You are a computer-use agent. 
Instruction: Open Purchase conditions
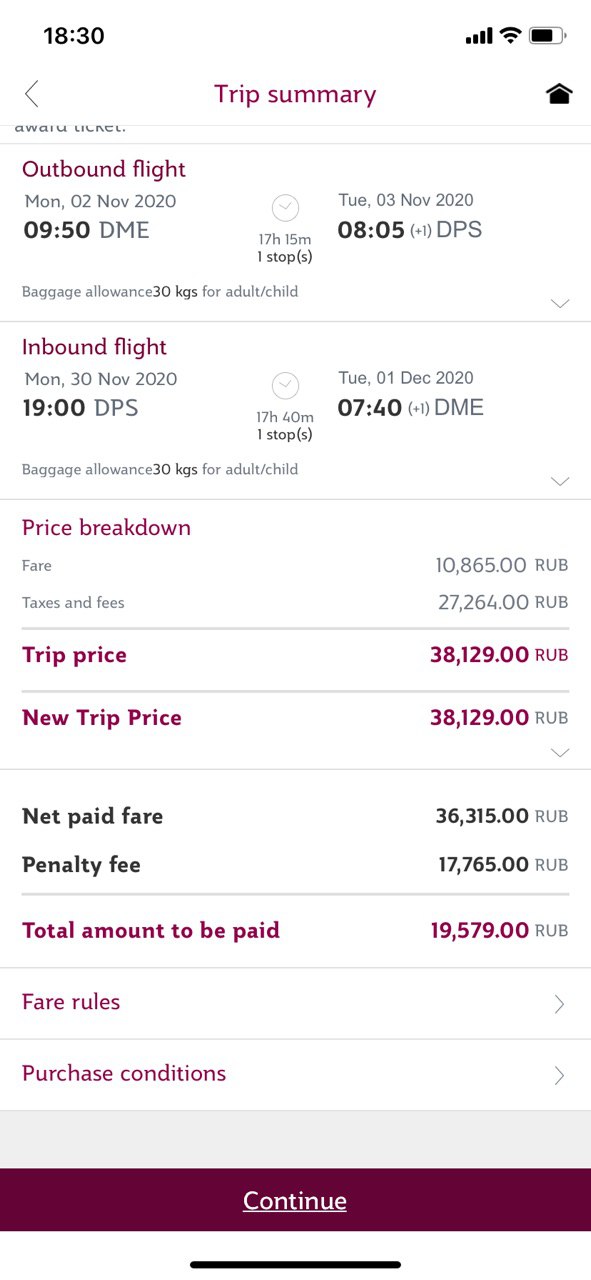[x=295, y=1075]
